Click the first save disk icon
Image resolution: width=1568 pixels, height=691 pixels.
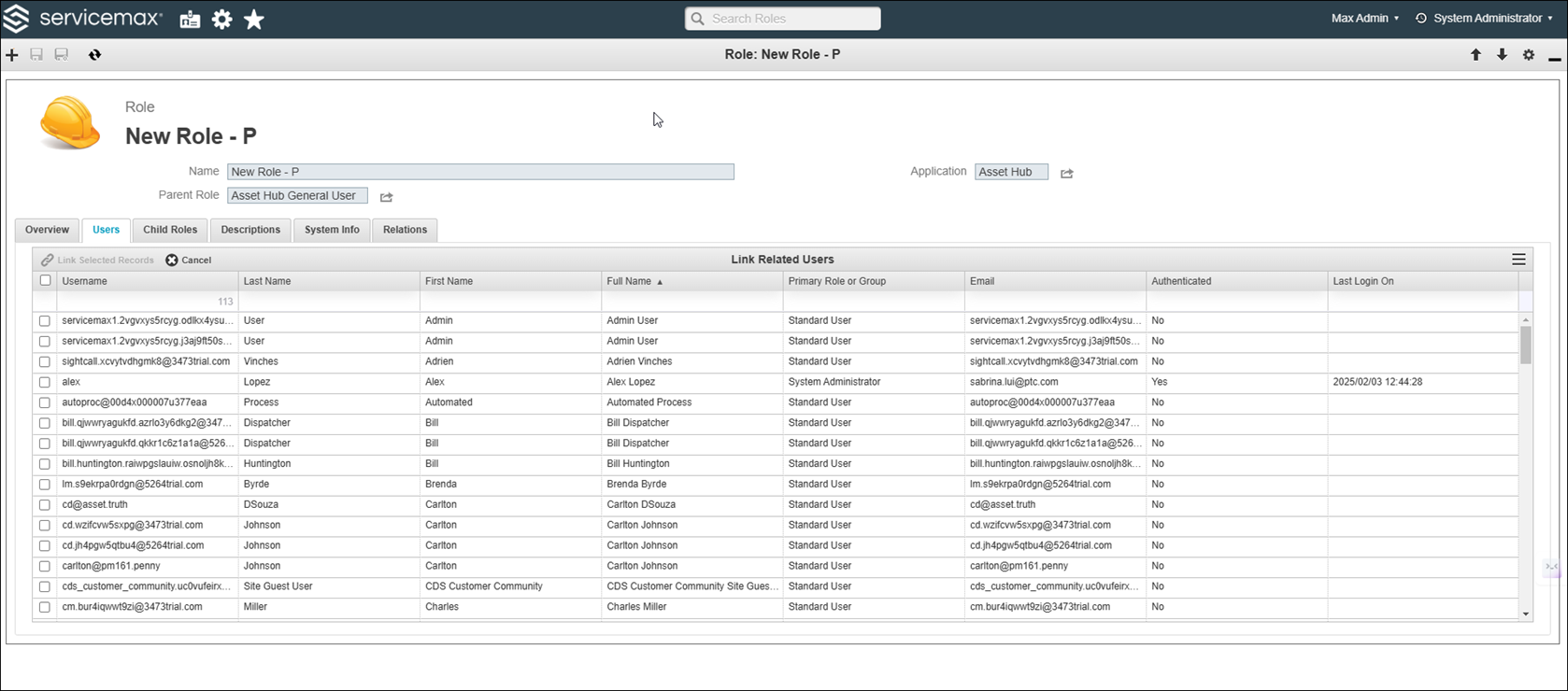pyautogui.click(x=36, y=55)
